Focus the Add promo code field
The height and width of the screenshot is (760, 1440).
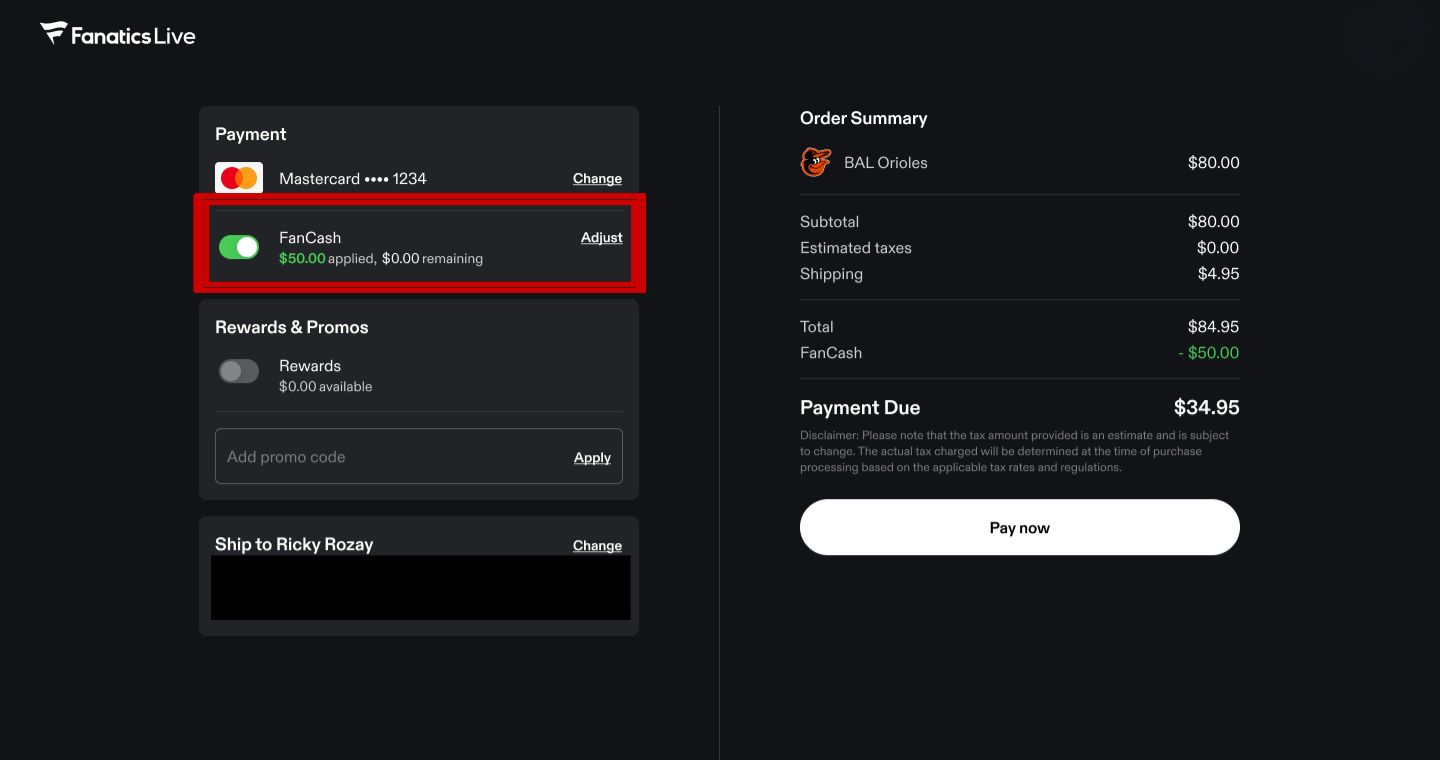pyautogui.click(x=419, y=457)
